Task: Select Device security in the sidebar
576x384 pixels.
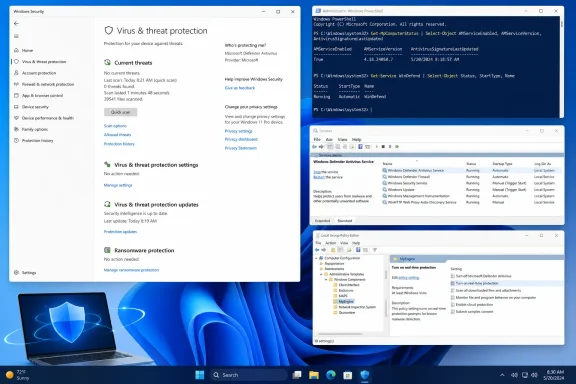Action: (x=31, y=107)
